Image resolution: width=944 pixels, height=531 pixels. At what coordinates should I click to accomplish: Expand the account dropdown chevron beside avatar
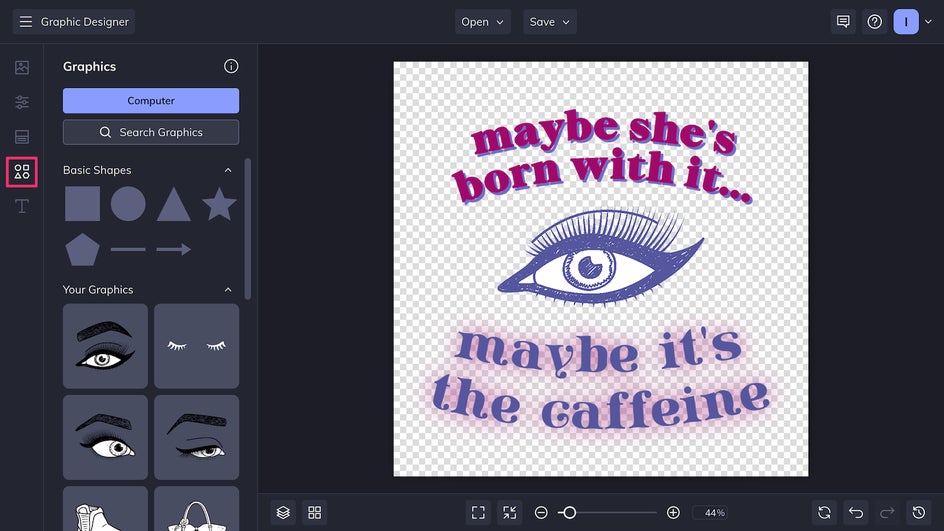point(928,22)
